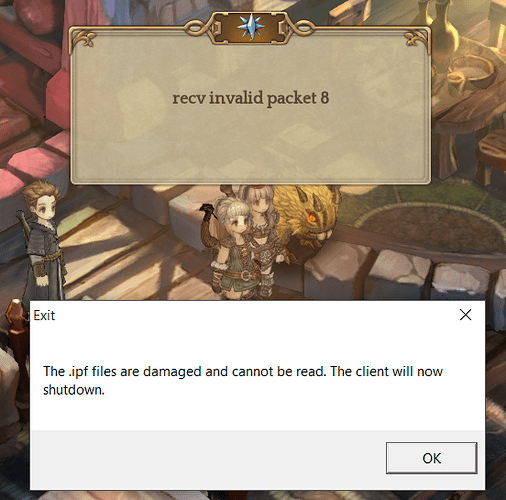Screen dimensions: 506x500
Task: Click the round bowl on the wooden table
Action: (x=472, y=72)
